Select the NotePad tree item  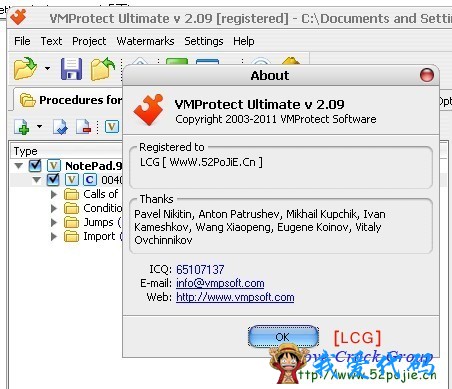pyautogui.click(x=94, y=166)
